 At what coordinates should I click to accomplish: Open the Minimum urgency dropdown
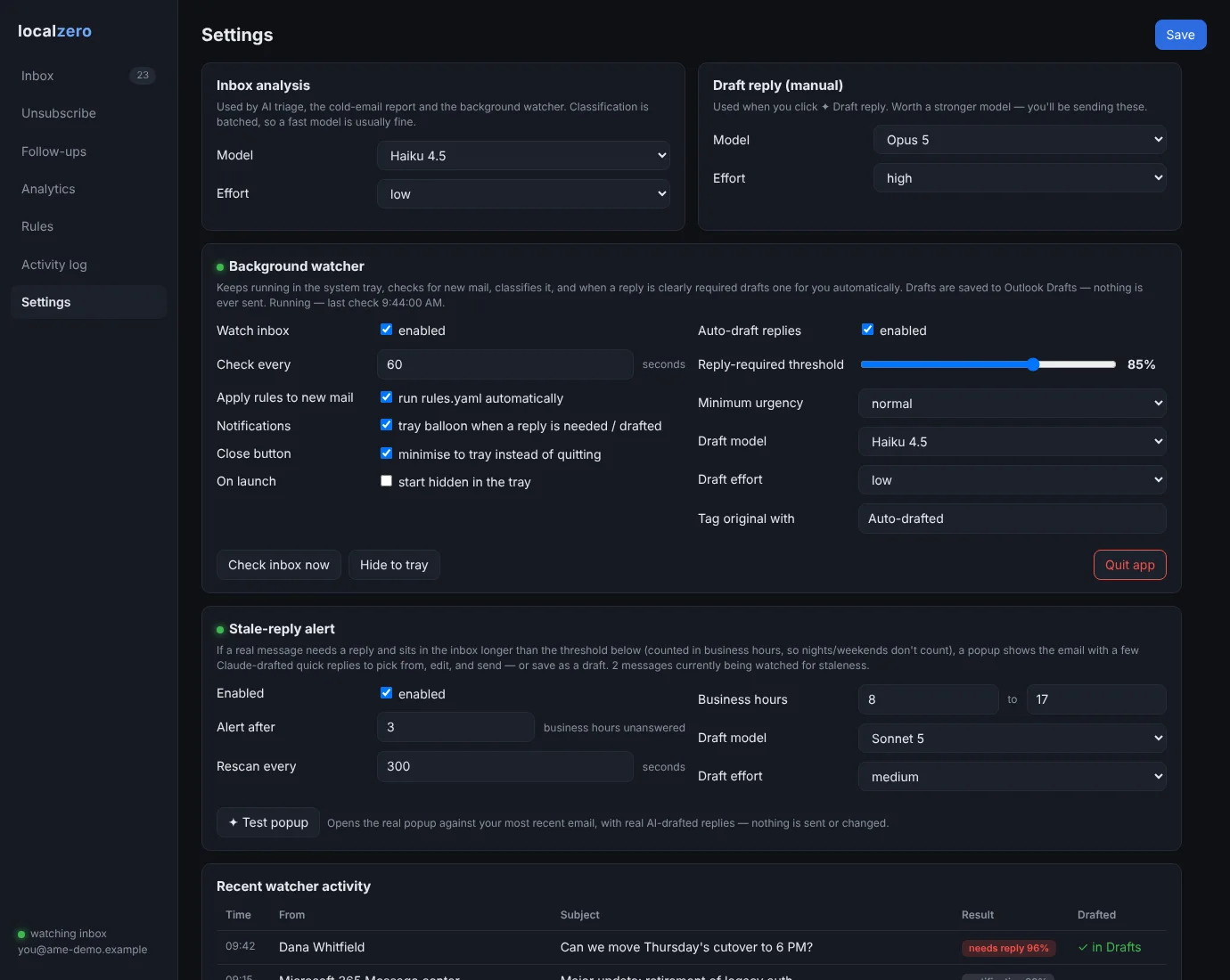(1013, 404)
